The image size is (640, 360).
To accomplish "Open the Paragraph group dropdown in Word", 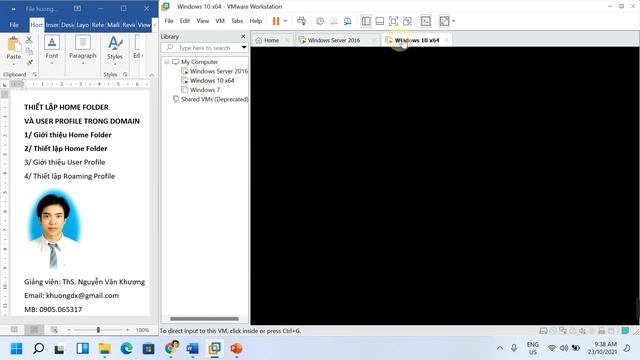I will pos(82,50).
